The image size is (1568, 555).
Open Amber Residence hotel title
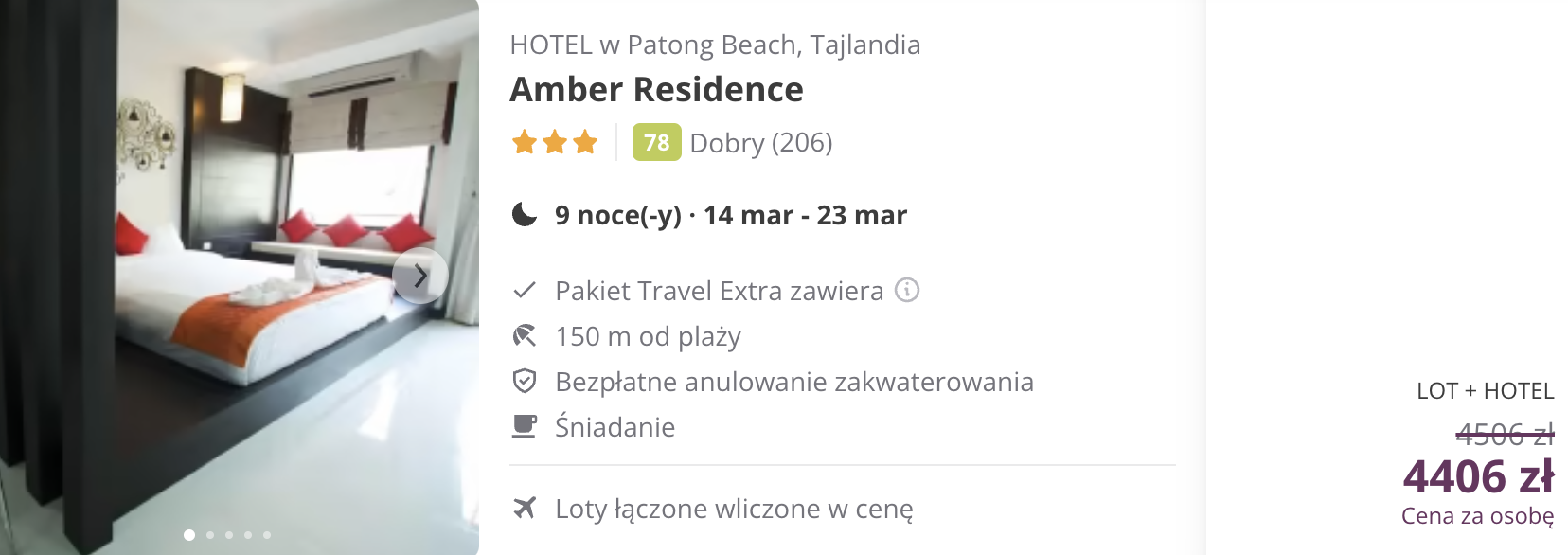(656, 89)
